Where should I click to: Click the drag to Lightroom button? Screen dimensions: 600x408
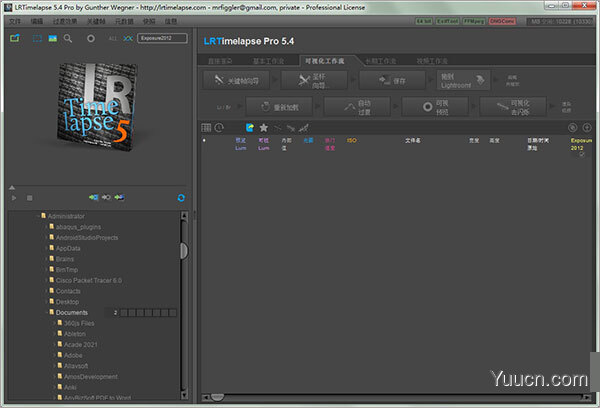[x=463, y=80]
